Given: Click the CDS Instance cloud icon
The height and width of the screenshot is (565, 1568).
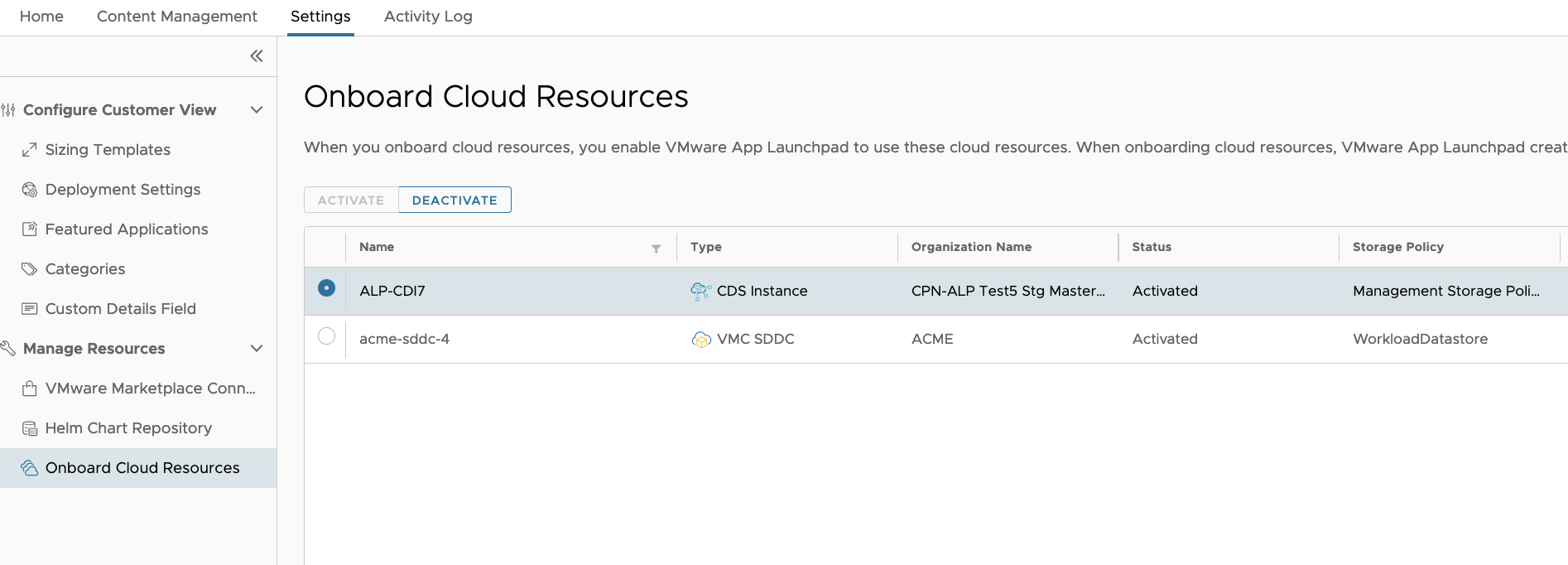Looking at the screenshot, I should [x=700, y=291].
